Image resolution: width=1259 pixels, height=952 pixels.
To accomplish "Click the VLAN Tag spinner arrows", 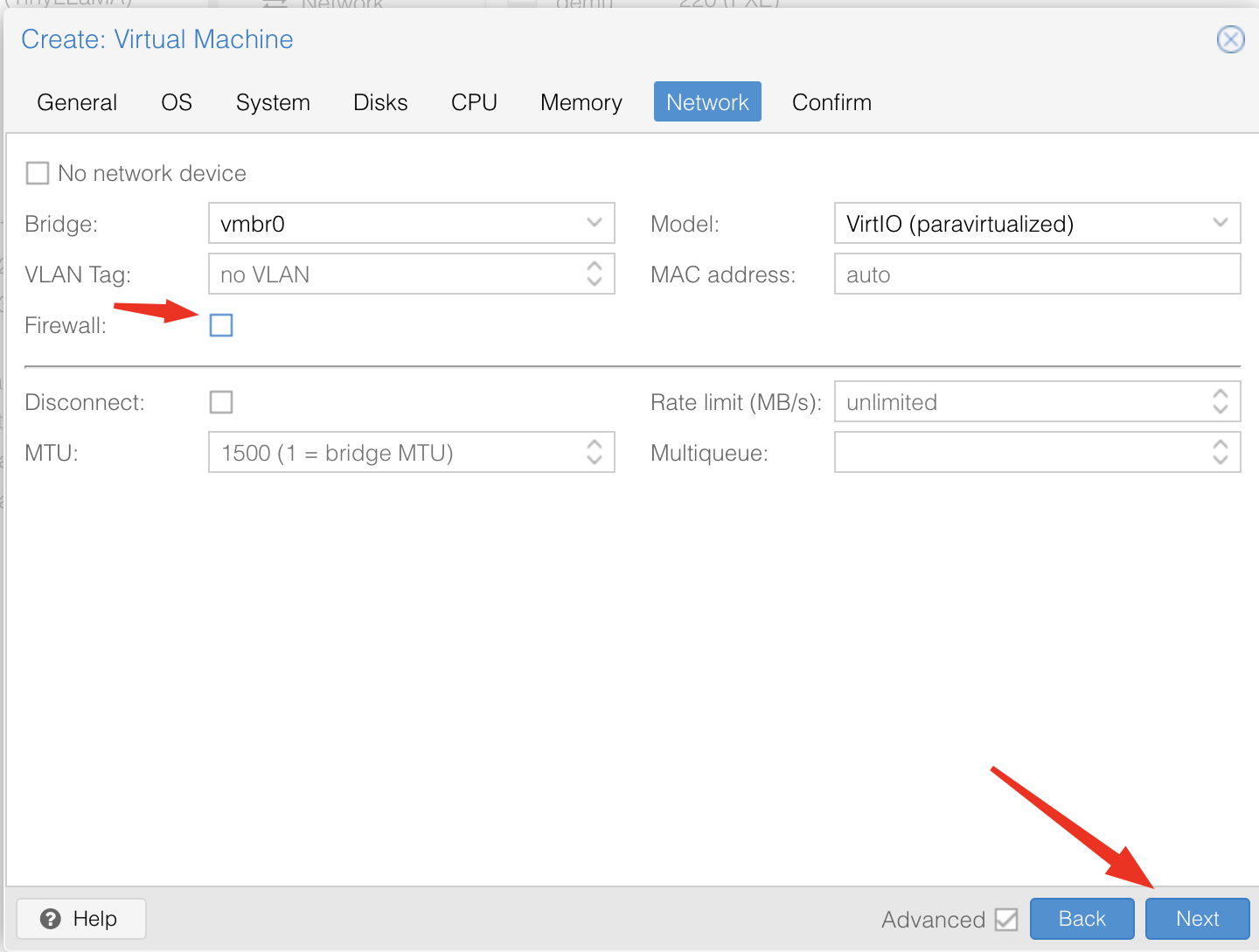I will click(595, 274).
